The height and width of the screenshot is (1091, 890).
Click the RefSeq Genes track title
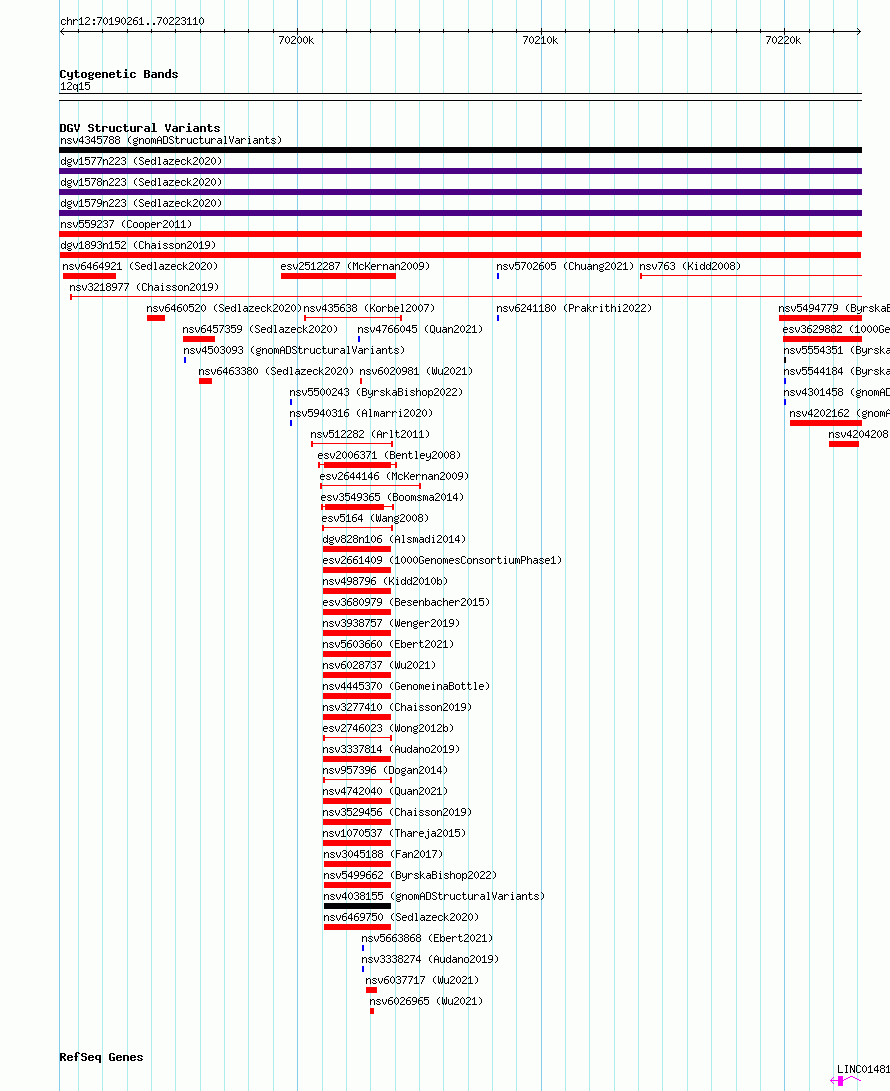(x=102, y=1057)
